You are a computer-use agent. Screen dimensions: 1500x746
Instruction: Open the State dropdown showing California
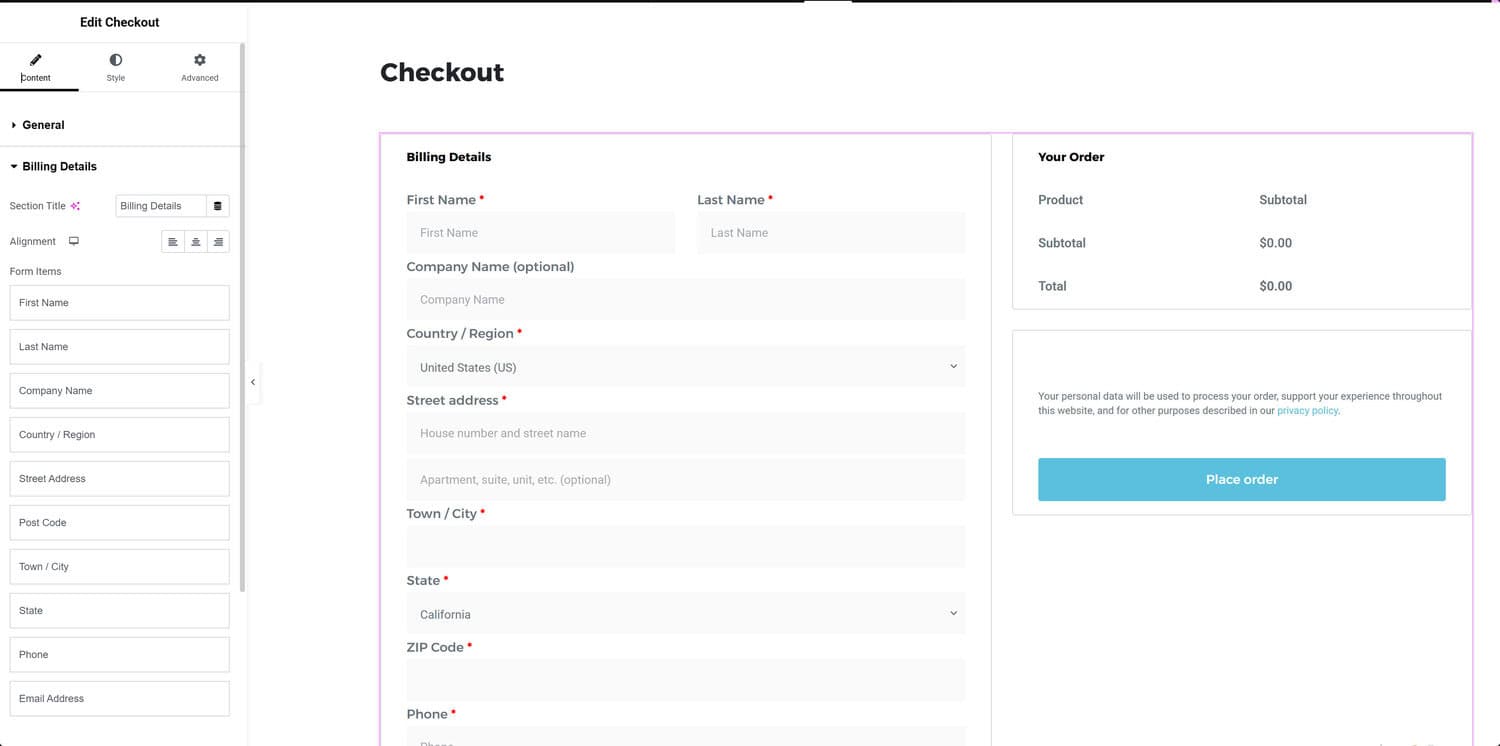pyautogui.click(x=686, y=614)
